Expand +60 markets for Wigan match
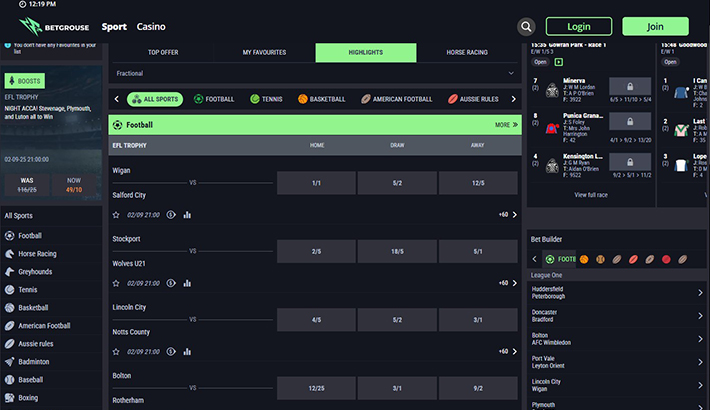This screenshot has height=410, width=710. tap(504, 214)
